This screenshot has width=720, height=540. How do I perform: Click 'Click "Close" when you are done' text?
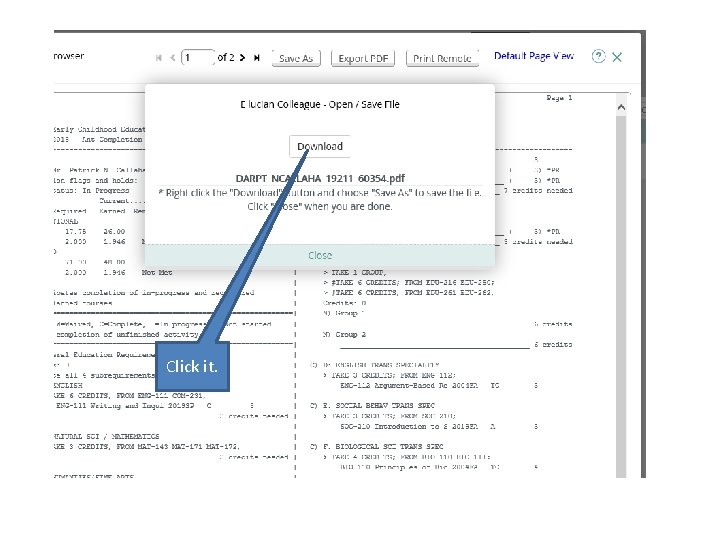(320, 207)
